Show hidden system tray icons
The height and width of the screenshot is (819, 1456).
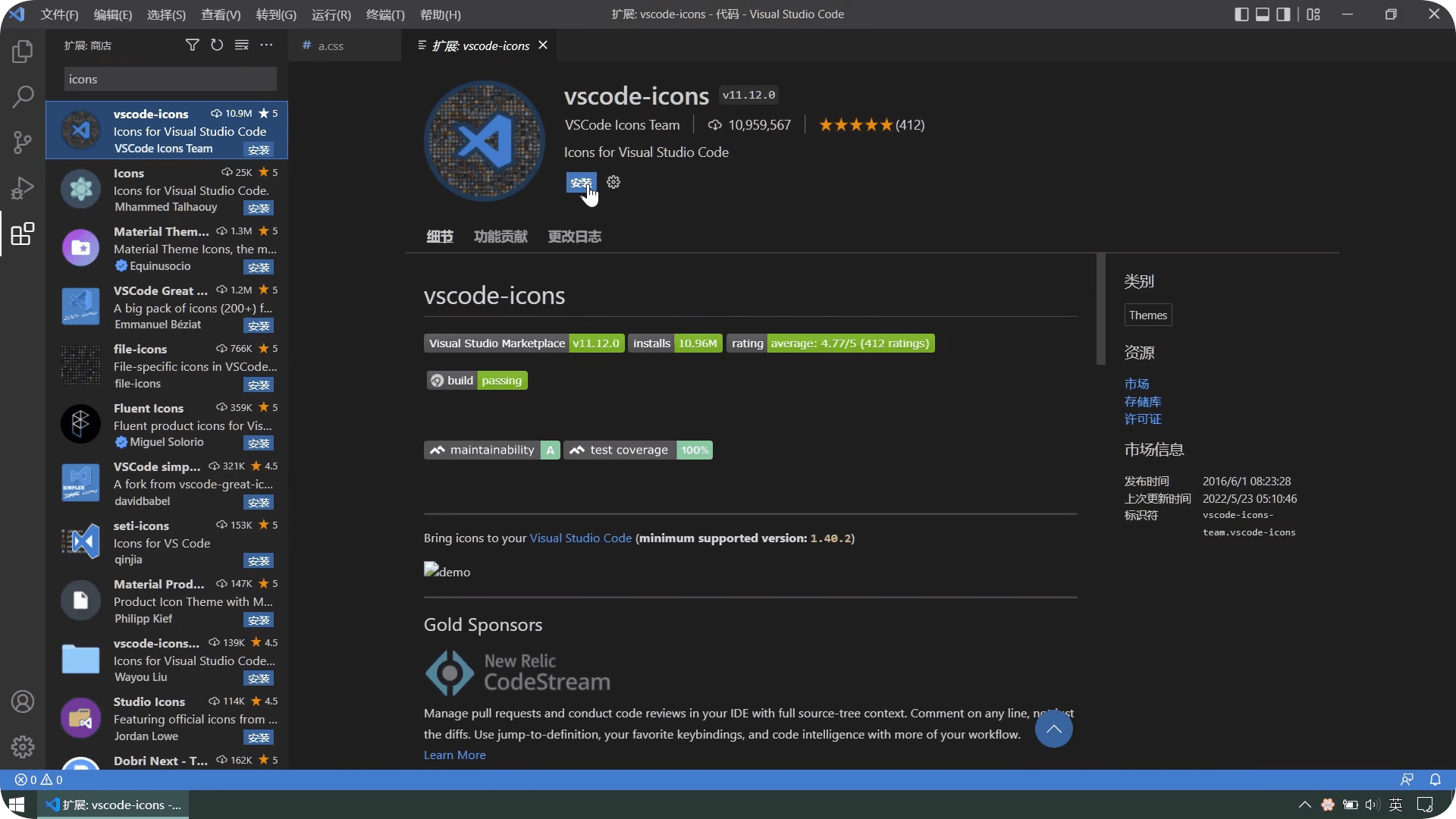point(1304,805)
